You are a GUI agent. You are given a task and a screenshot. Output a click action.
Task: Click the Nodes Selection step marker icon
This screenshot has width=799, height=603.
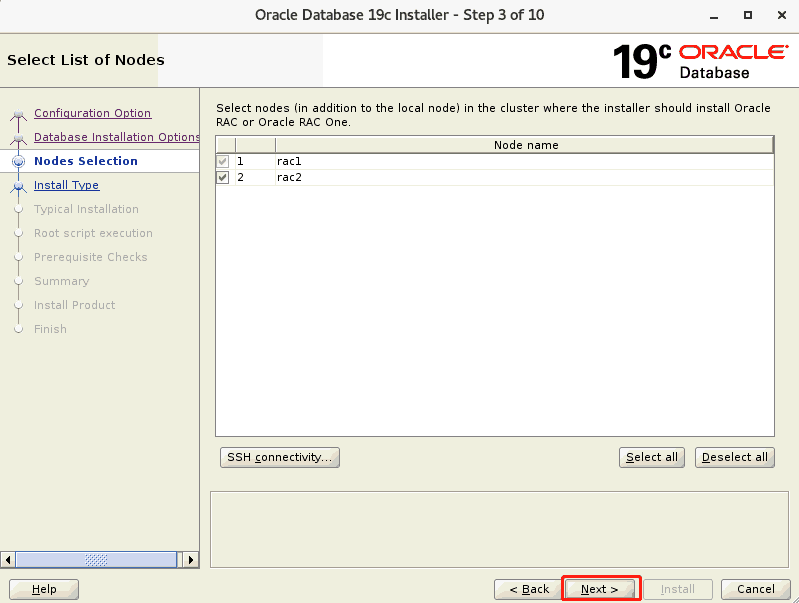pyautogui.click(x=18, y=162)
